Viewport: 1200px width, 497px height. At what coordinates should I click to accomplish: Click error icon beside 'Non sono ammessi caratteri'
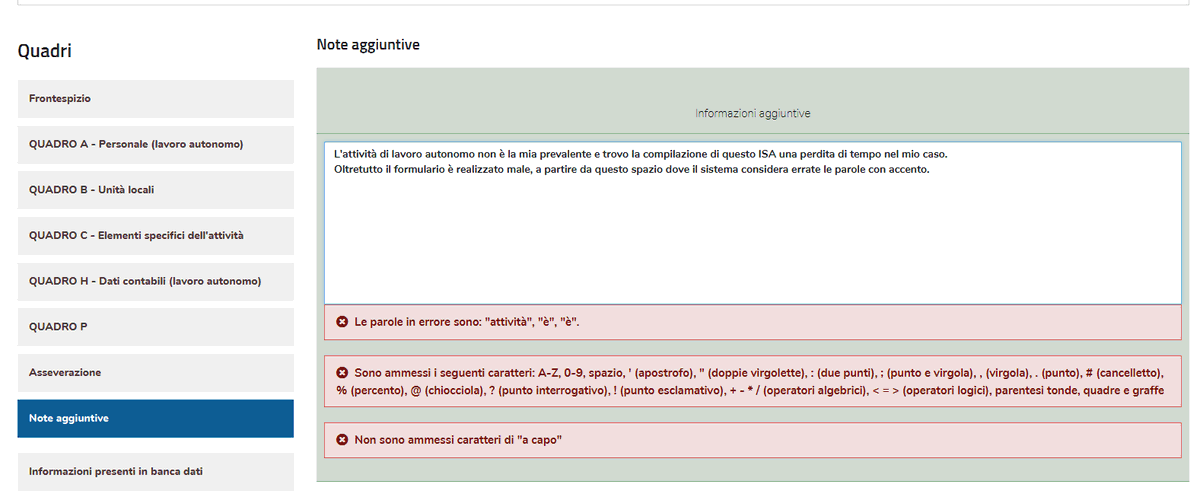[343, 439]
